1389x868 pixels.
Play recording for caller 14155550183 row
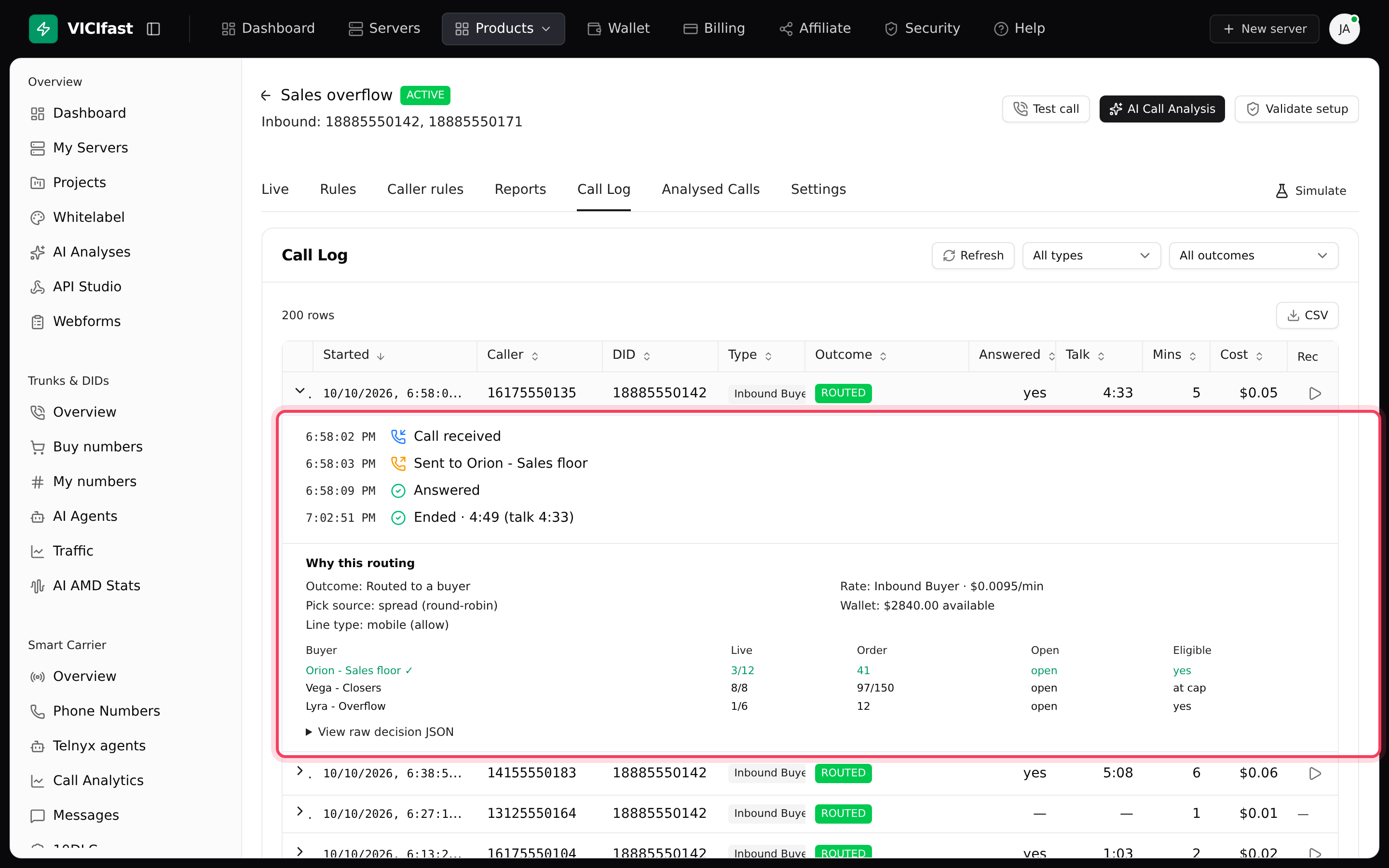point(1314,773)
